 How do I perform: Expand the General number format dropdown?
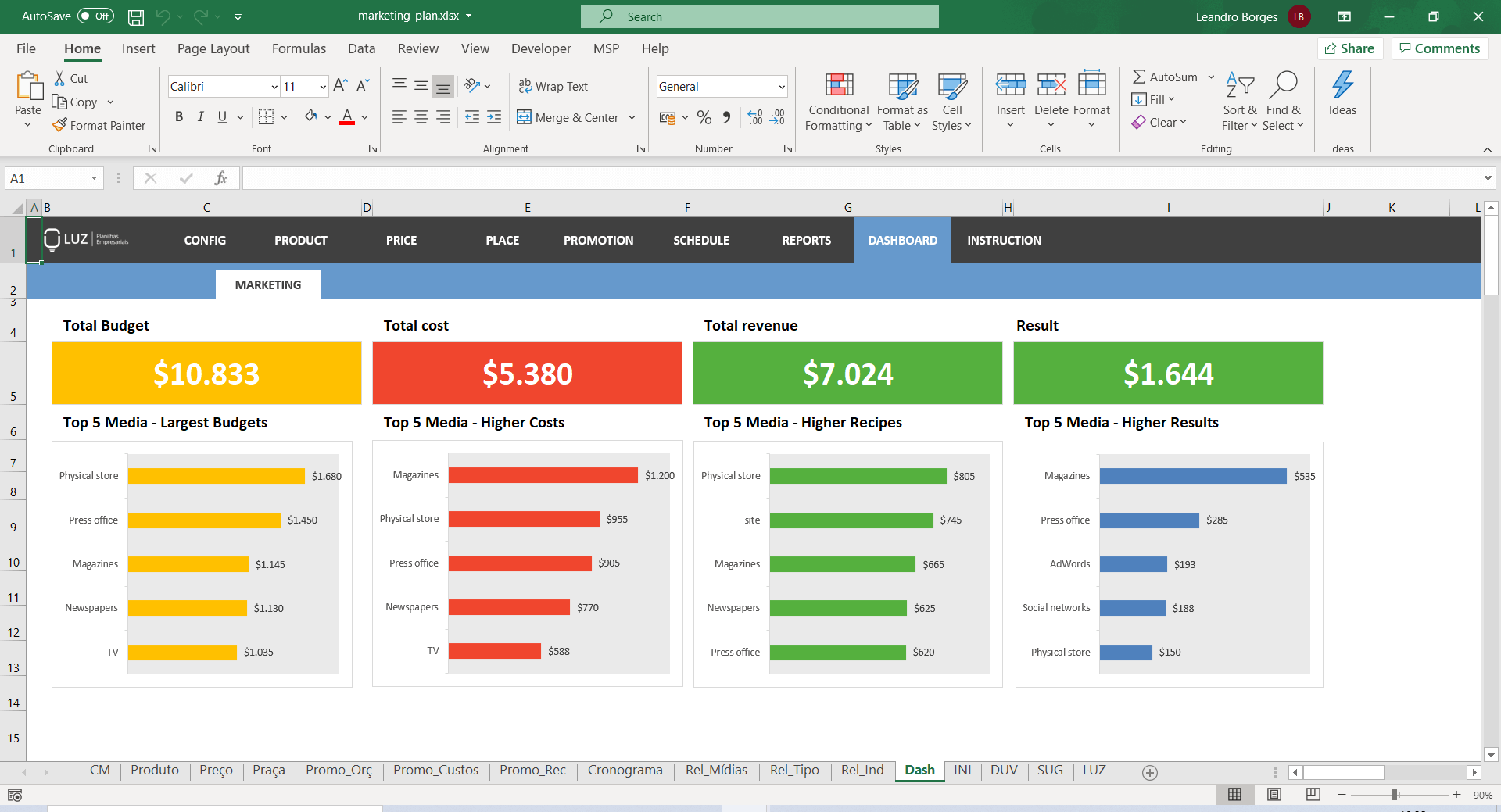coord(781,87)
